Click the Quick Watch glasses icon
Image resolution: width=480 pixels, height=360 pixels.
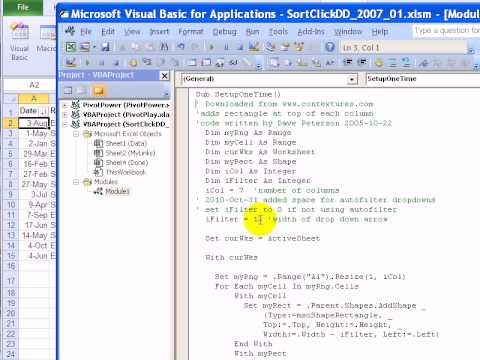point(233,62)
